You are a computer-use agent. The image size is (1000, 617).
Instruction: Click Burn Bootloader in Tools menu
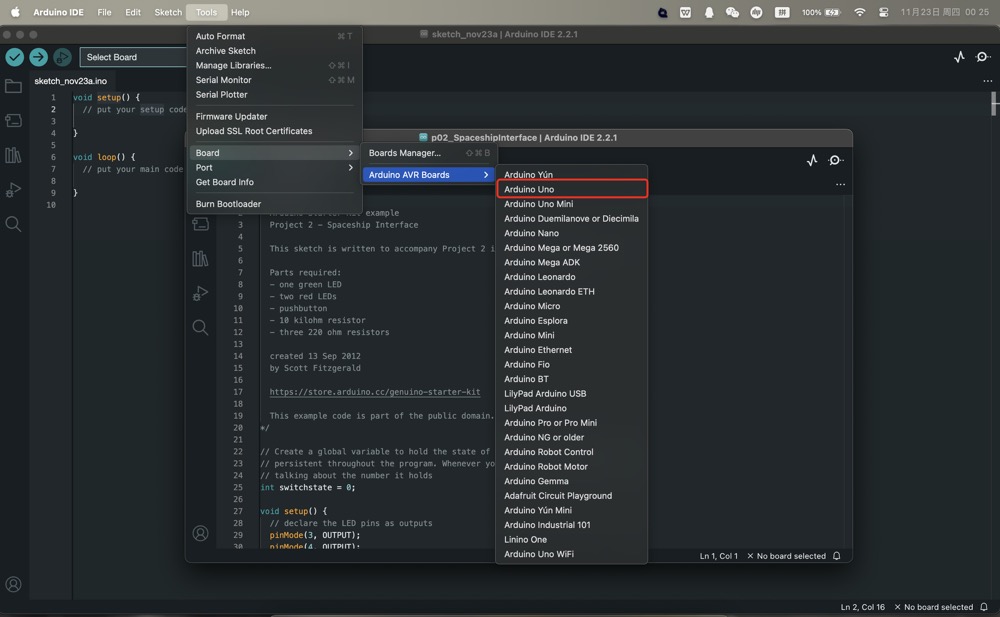(228, 204)
